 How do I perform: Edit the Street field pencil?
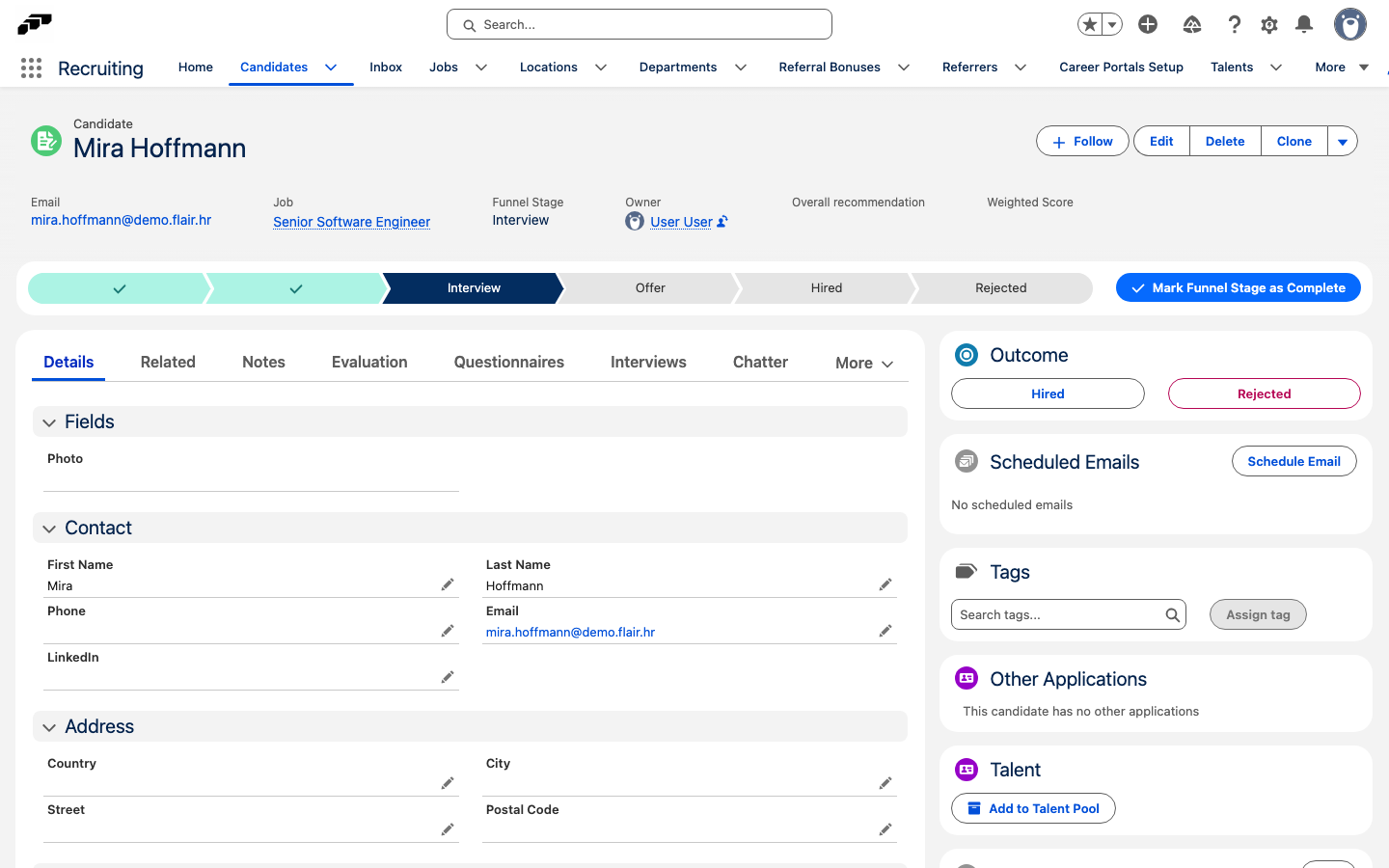click(448, 829)
